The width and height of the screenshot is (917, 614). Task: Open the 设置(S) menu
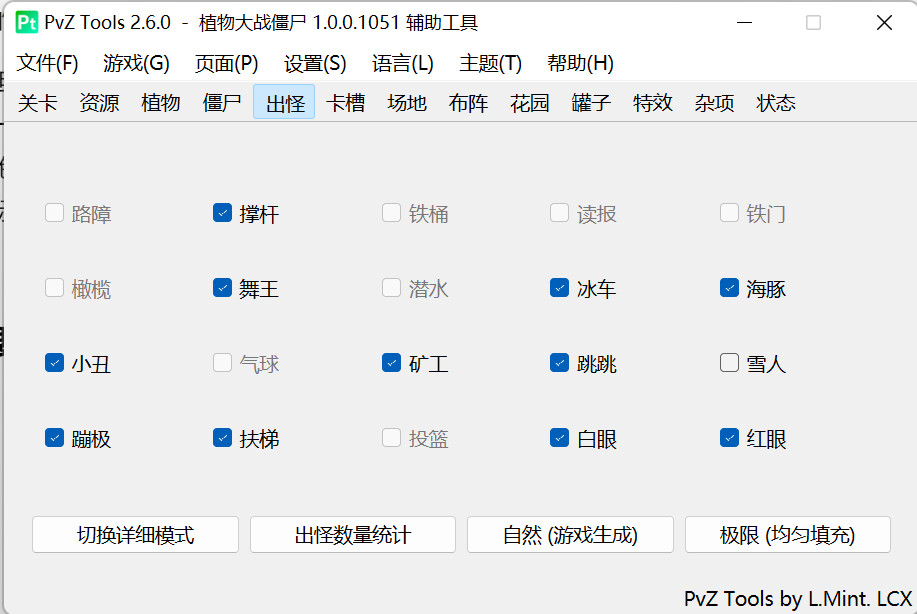[315, 63]
